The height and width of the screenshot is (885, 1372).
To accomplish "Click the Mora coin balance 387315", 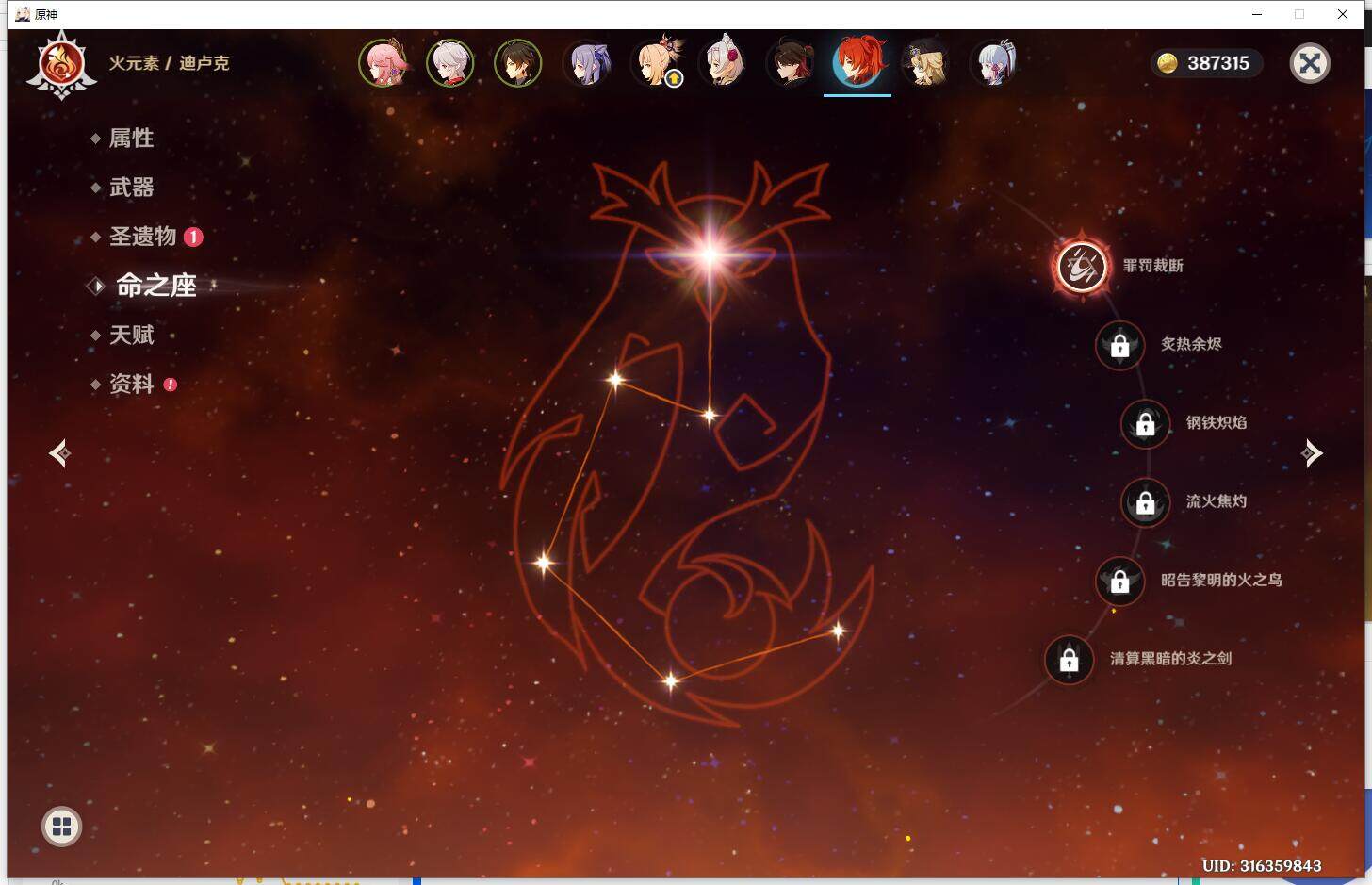I will click(1208, 63).
